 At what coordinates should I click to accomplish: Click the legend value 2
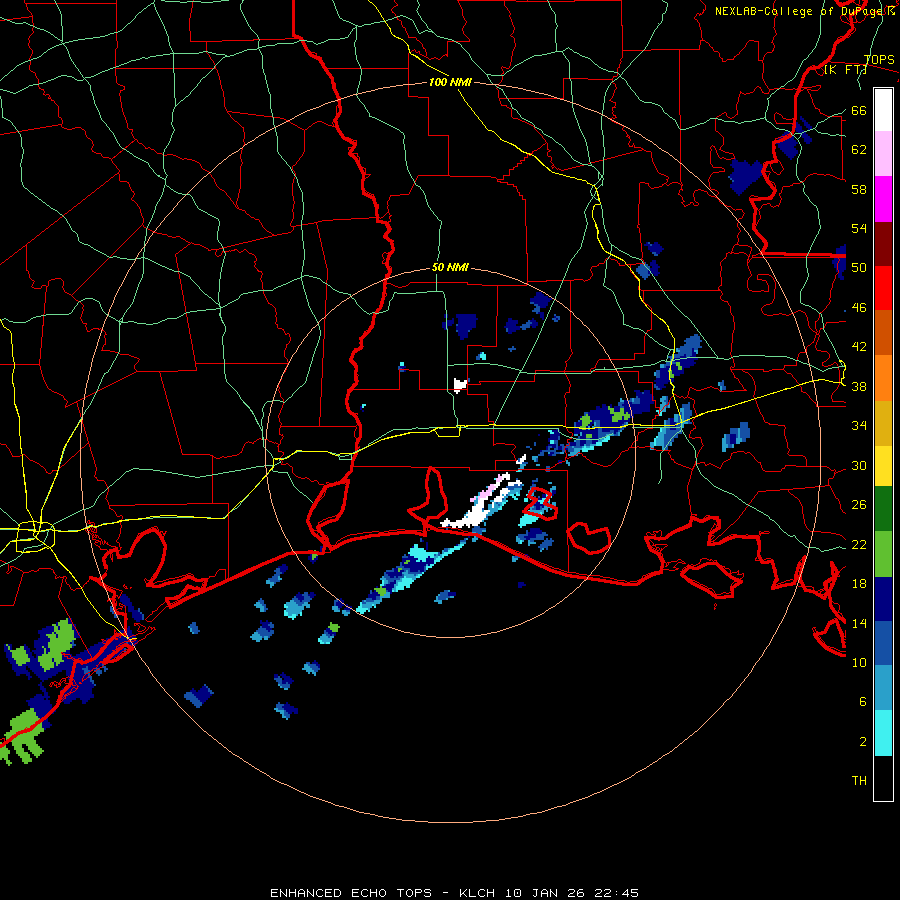pyautogui.click(x=863, y=741)
